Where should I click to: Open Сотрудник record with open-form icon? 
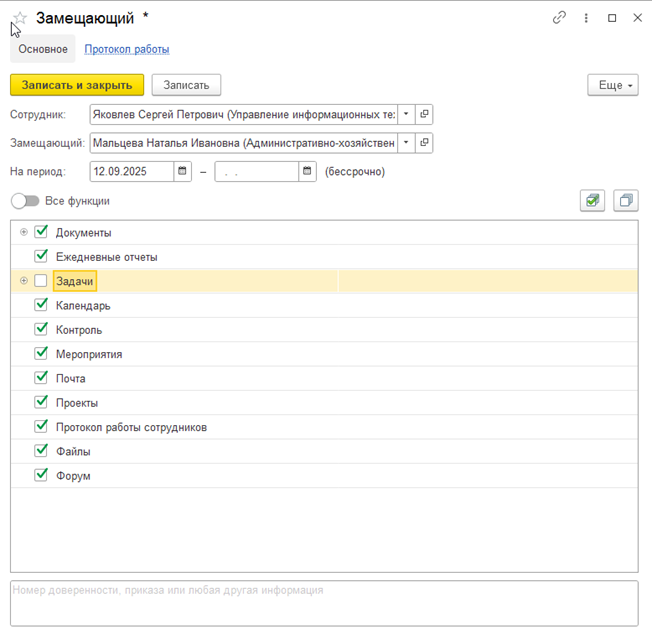click(x=424, y=114)
